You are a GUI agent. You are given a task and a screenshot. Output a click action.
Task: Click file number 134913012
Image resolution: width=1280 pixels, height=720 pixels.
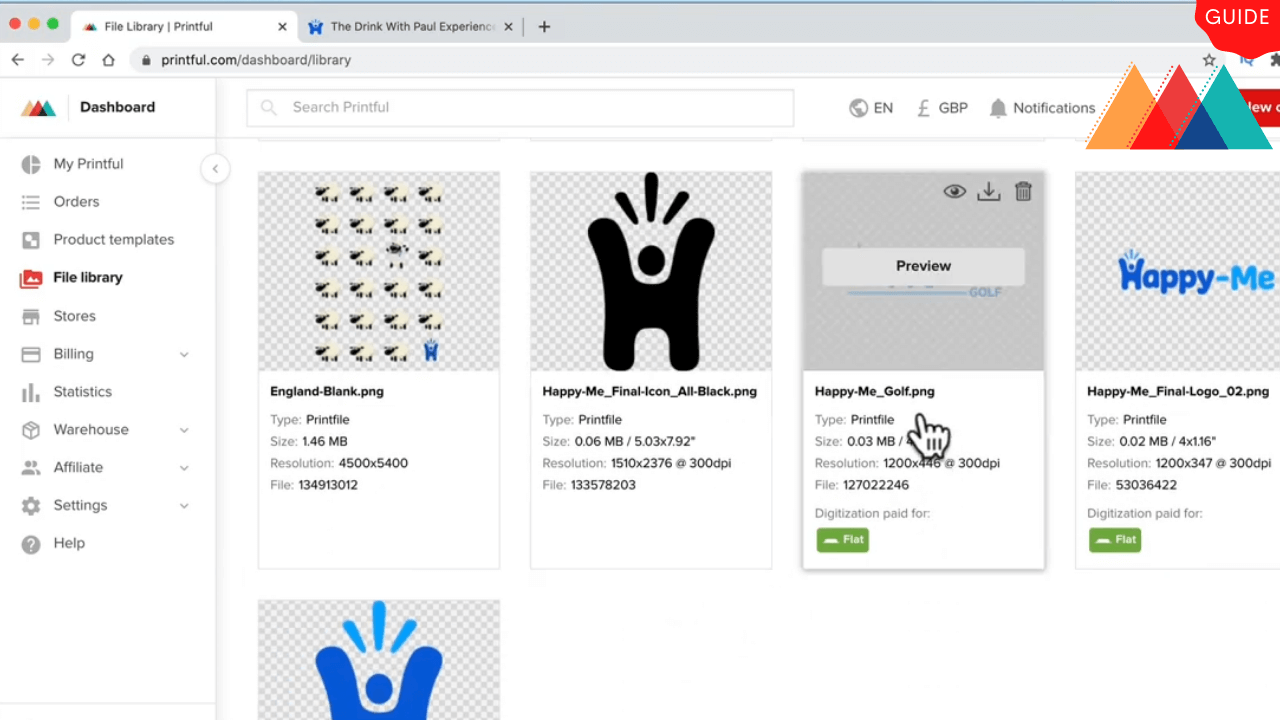tap(328, 485)
